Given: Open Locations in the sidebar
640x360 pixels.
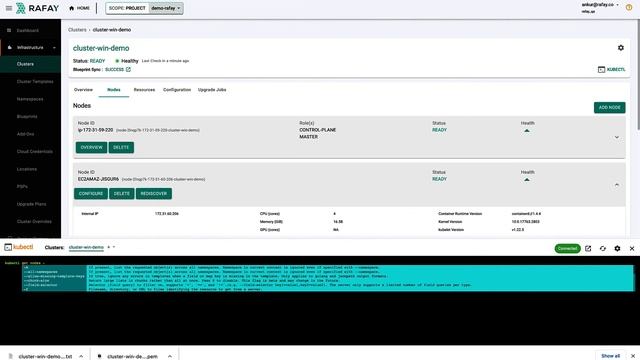Looking at the screenshot, I should coord(27,169).
